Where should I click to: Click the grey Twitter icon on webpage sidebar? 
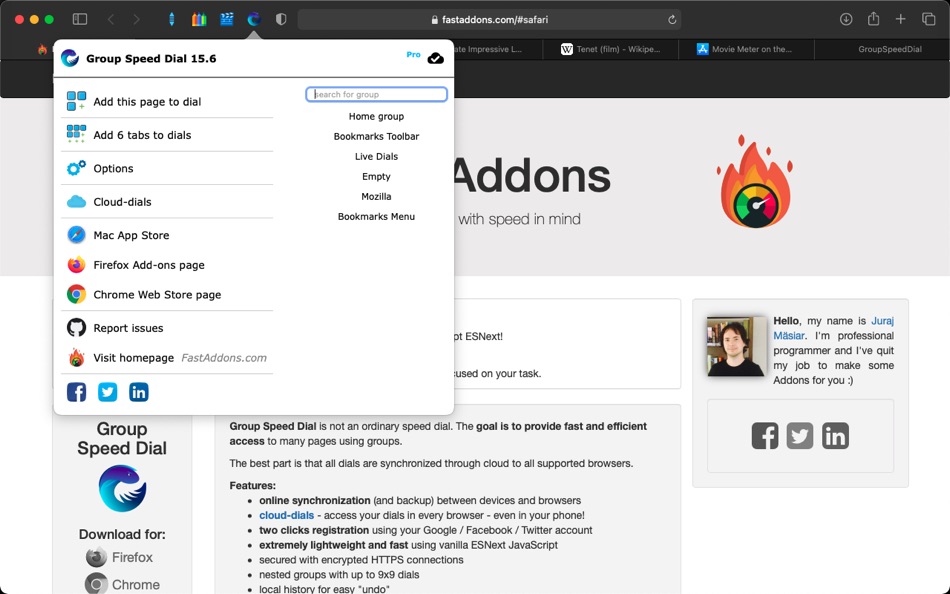pos(800,436)
